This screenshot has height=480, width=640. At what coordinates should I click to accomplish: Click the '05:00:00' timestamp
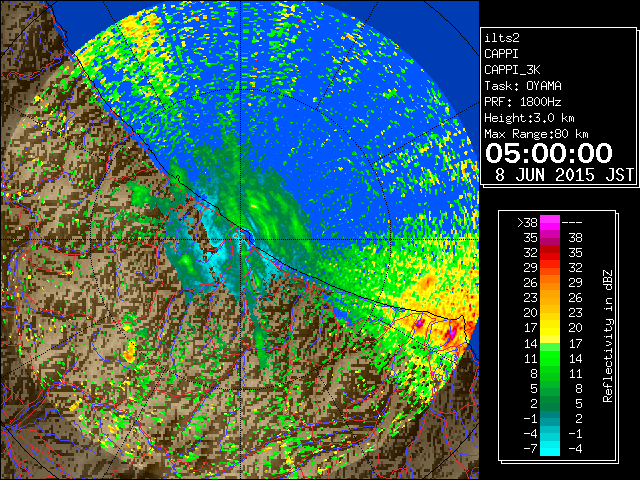point(549,153)
